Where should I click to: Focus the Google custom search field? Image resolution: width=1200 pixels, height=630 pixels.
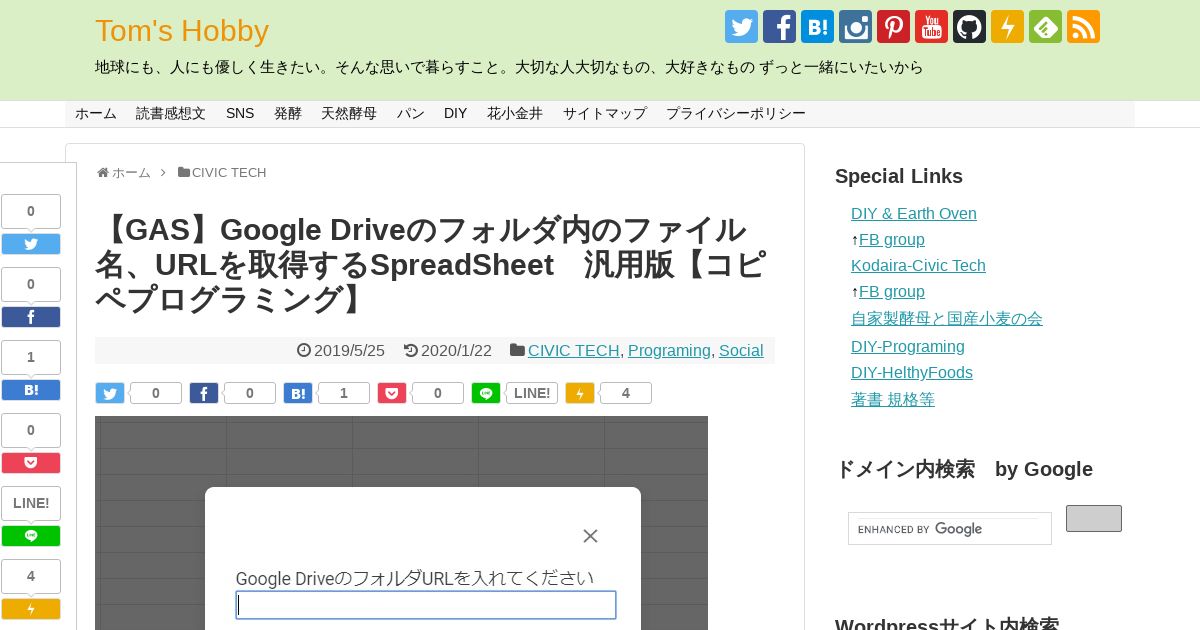(x=950, y=529)
